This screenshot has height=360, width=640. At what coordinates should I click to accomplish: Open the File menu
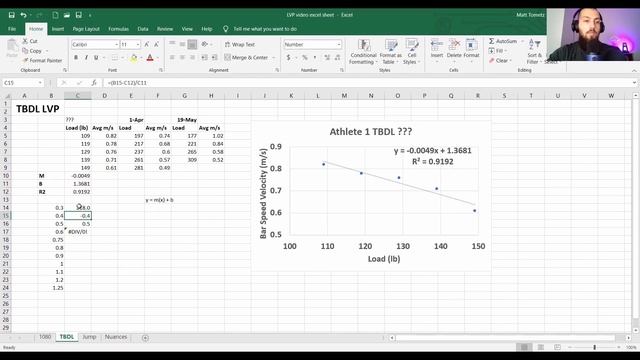click(x=12, y=29)
